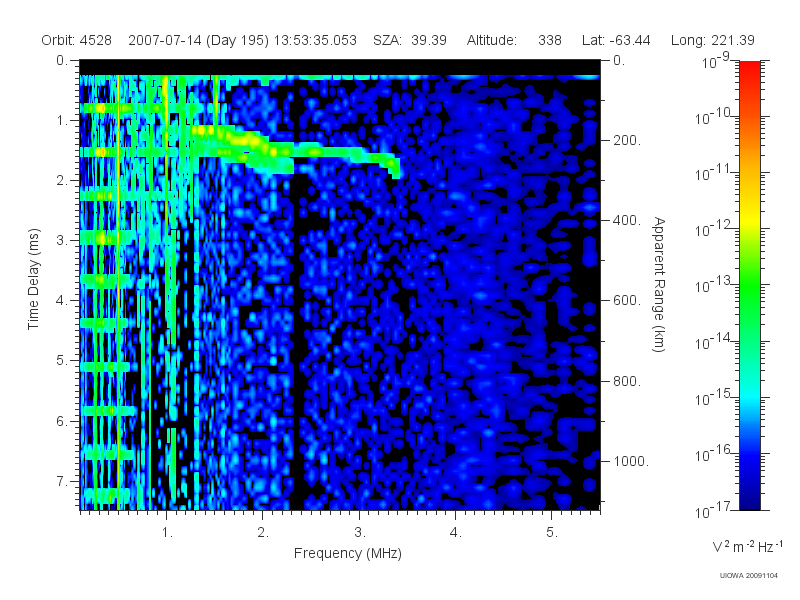Click the '600.' apparent range tick label
This screenshot has height=600, width=800.
[627, 301]
